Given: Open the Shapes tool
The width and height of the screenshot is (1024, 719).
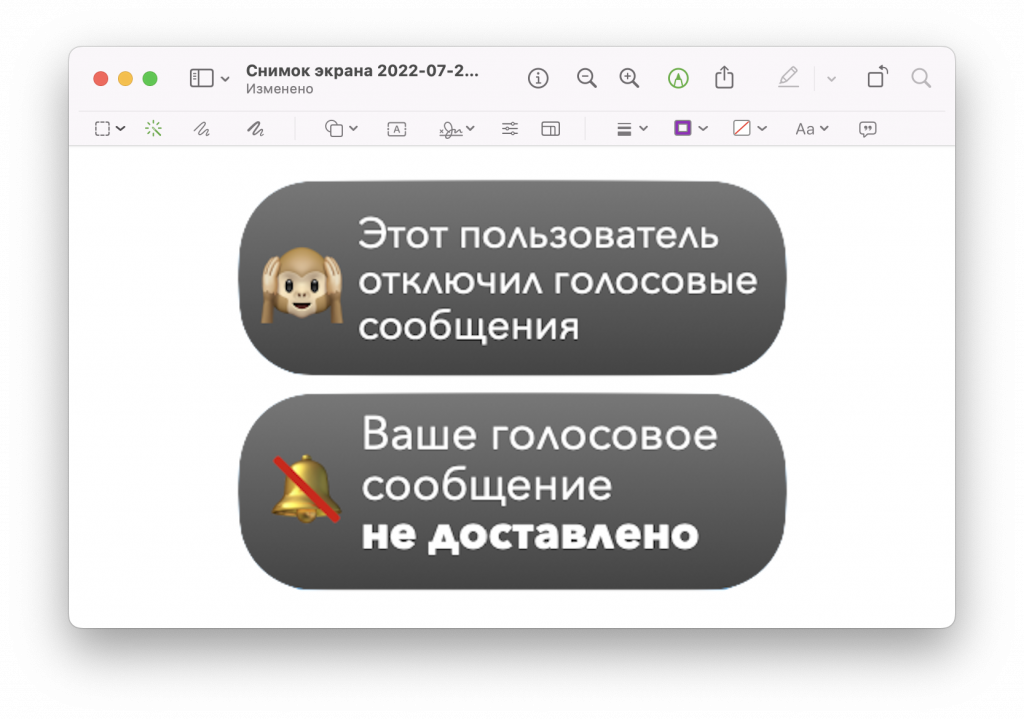Looking at the screenshot, I should [x=334, y=129].
